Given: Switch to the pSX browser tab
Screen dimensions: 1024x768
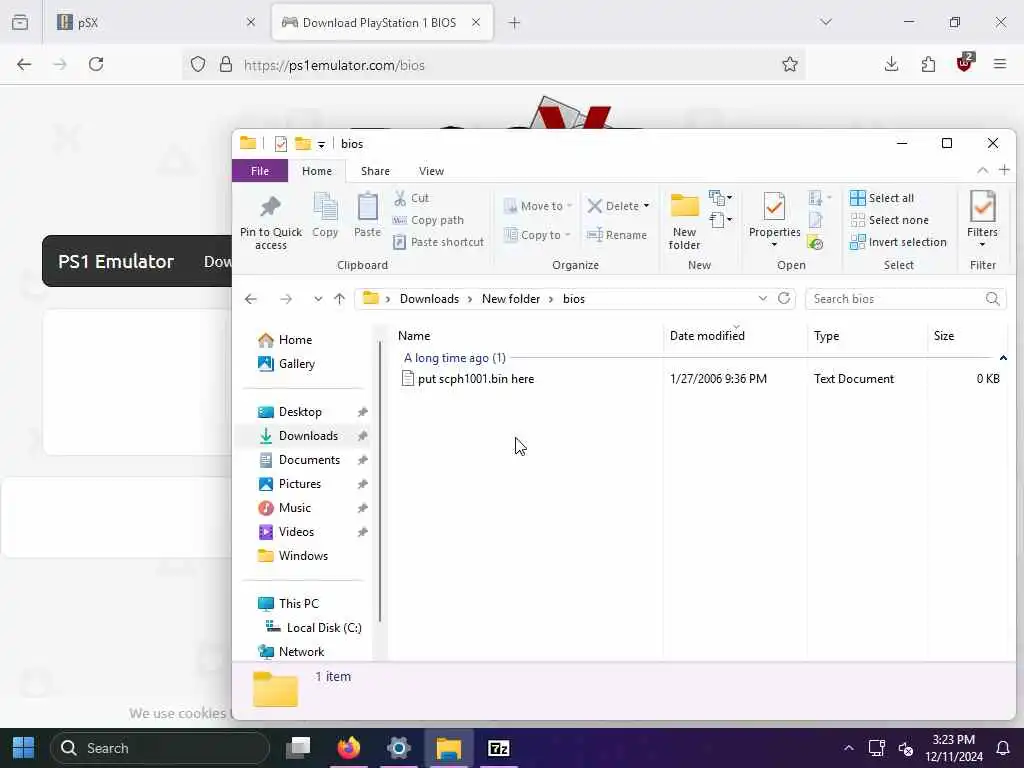Looking at the screenshot, I should click(x=155, y=23).
